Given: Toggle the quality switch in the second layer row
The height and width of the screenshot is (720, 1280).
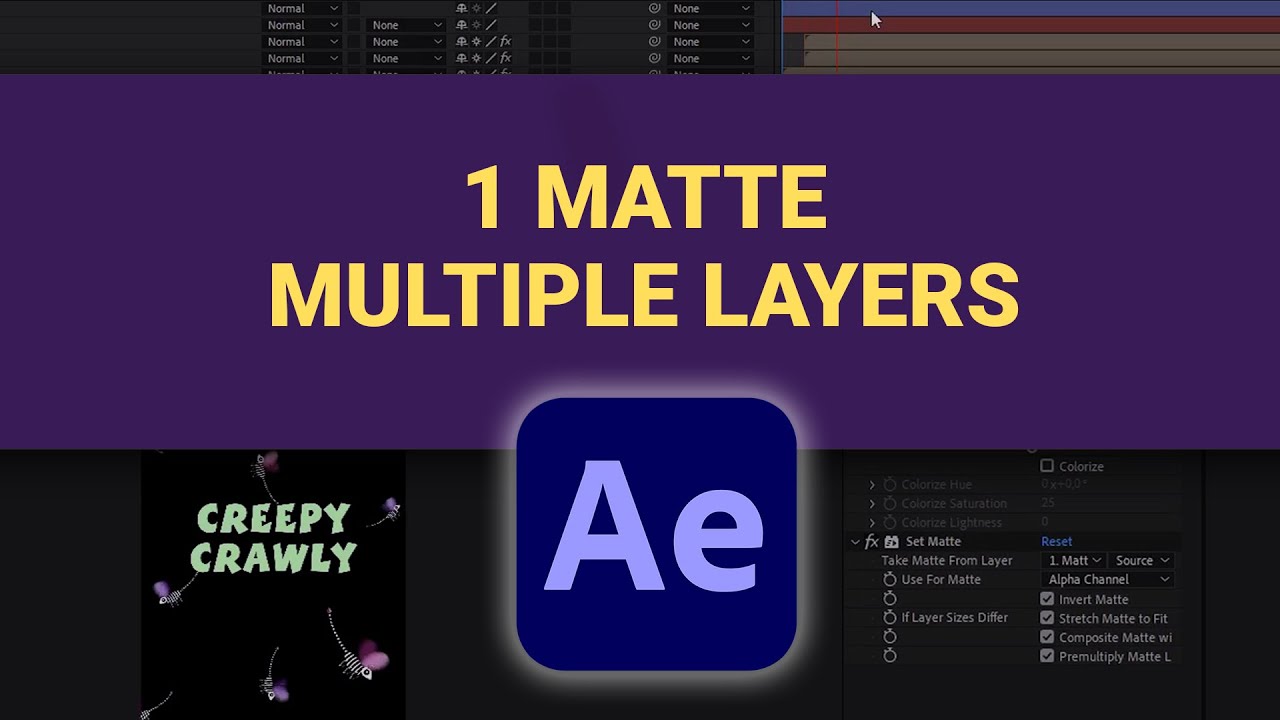Looking at the screenshot, I should pyautogui.click(x=491, y=25).
